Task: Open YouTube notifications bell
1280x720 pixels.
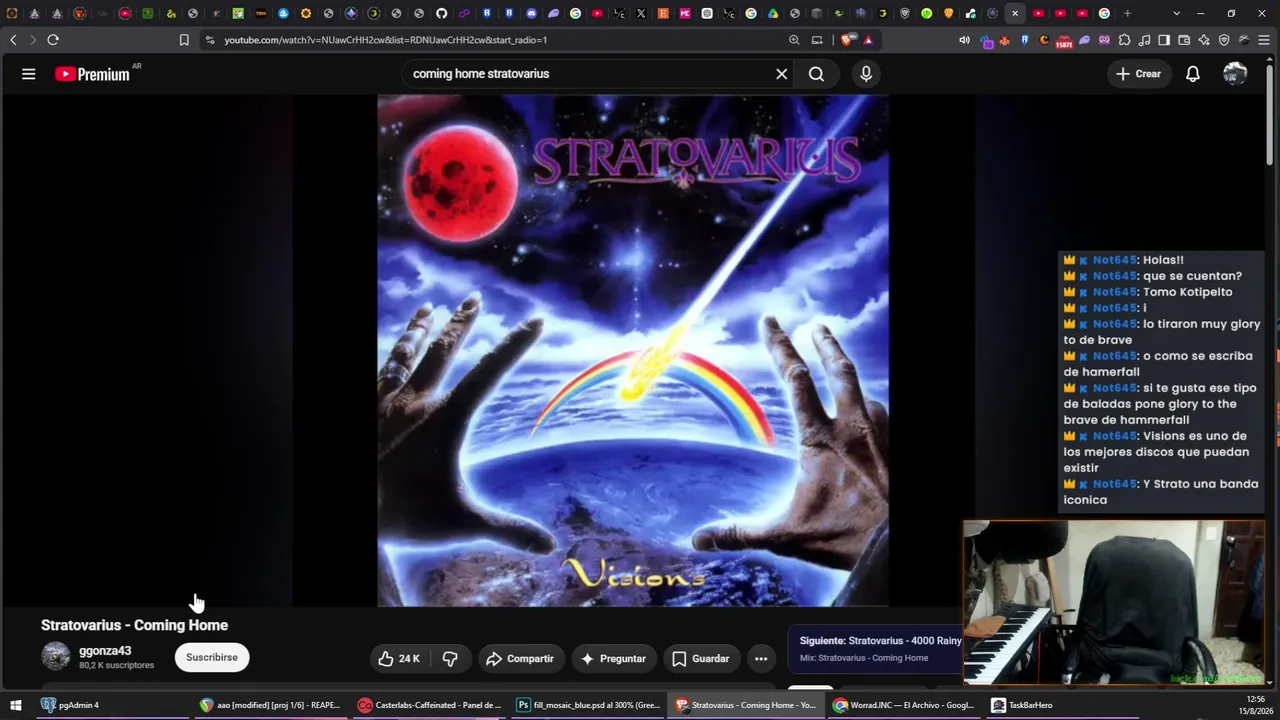Action: click(1193, 74)
